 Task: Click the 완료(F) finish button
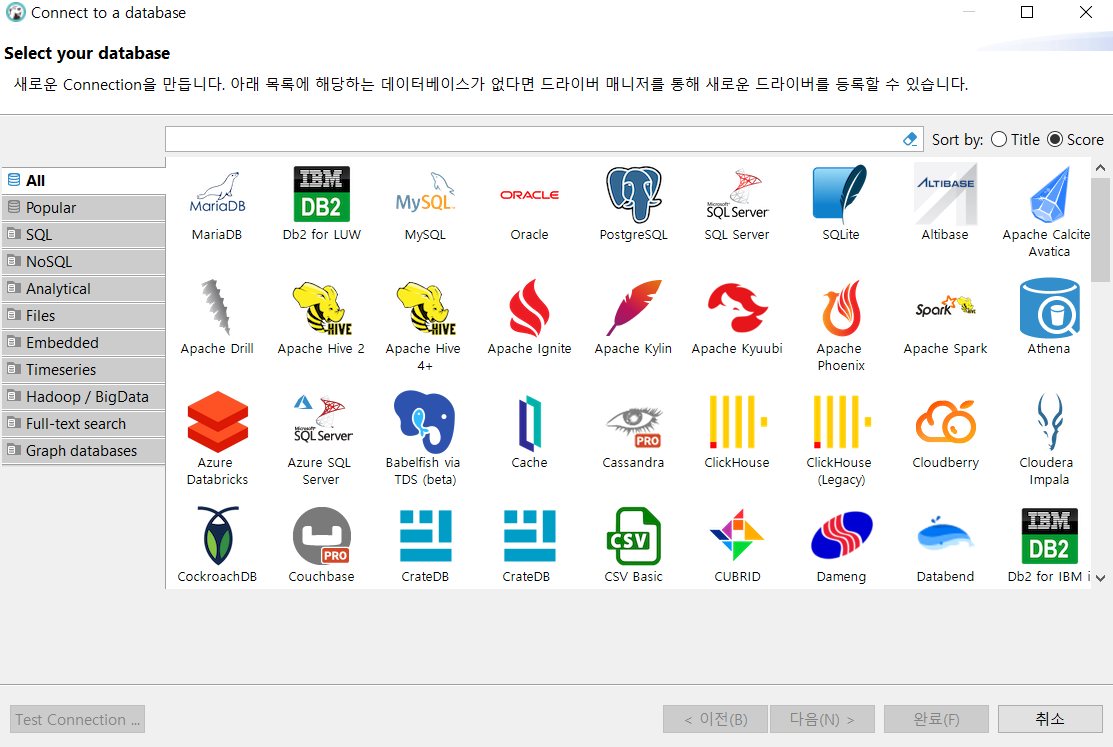936,719
